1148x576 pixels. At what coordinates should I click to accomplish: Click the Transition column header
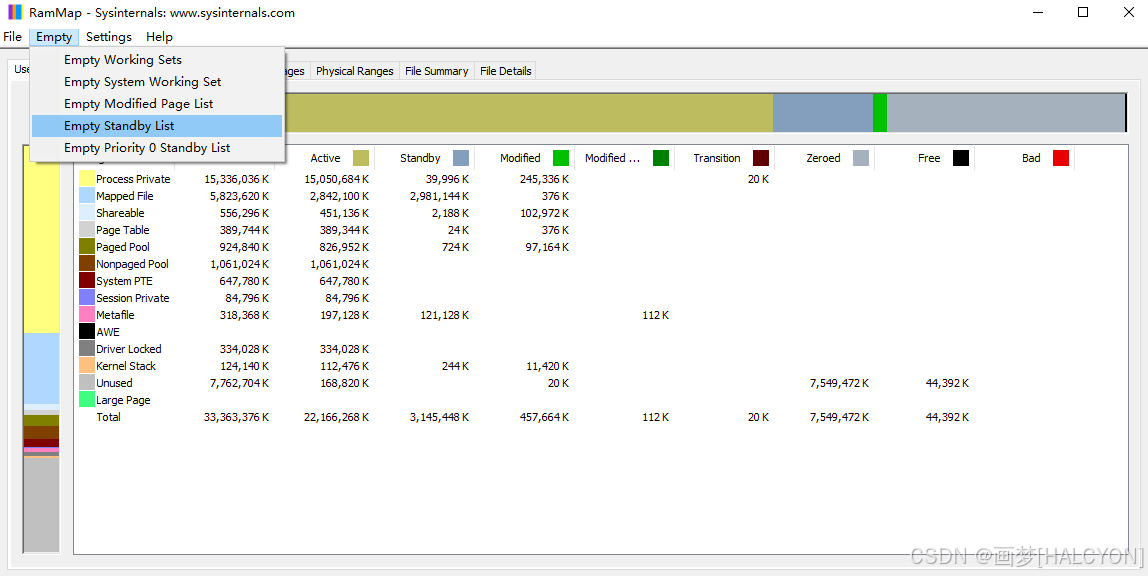[x=724, y=158]
